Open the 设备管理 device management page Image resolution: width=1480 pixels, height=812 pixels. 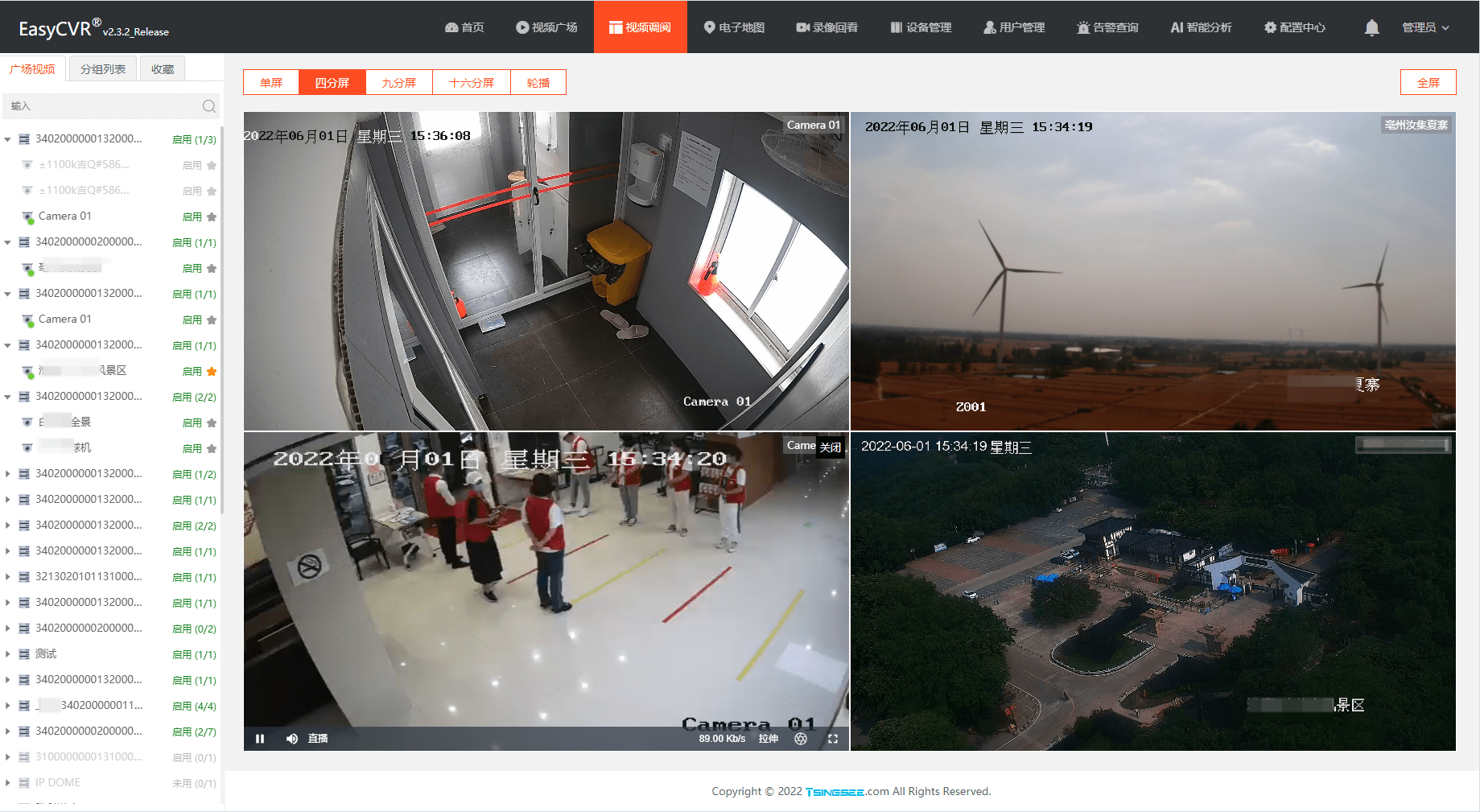pos(920,27)
